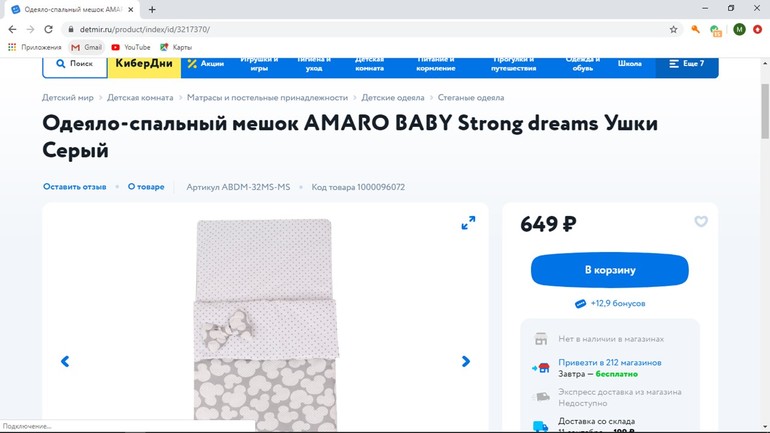Open Chrome profile avatar M

pyautogui.click(x=739, y=29)
